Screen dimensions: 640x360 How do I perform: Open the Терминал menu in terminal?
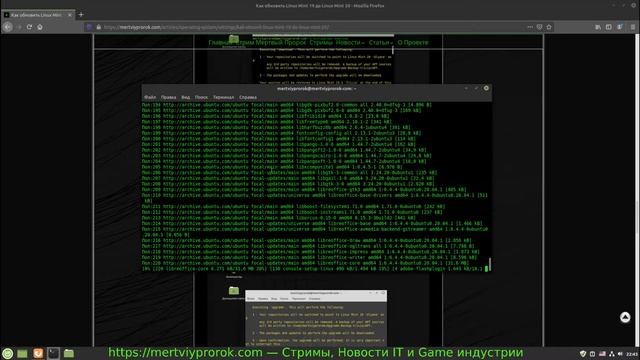click(x=224, y=98)
